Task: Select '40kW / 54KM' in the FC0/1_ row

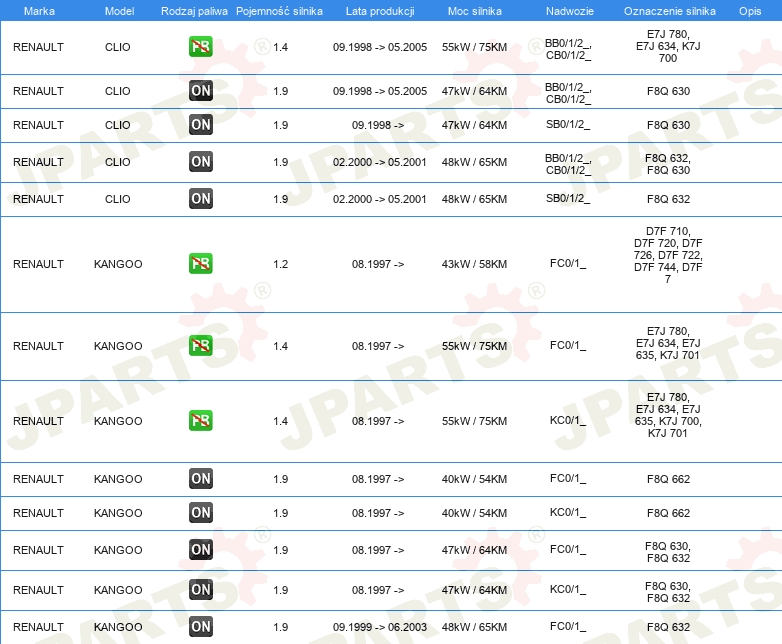Action: tap(474, 479)
